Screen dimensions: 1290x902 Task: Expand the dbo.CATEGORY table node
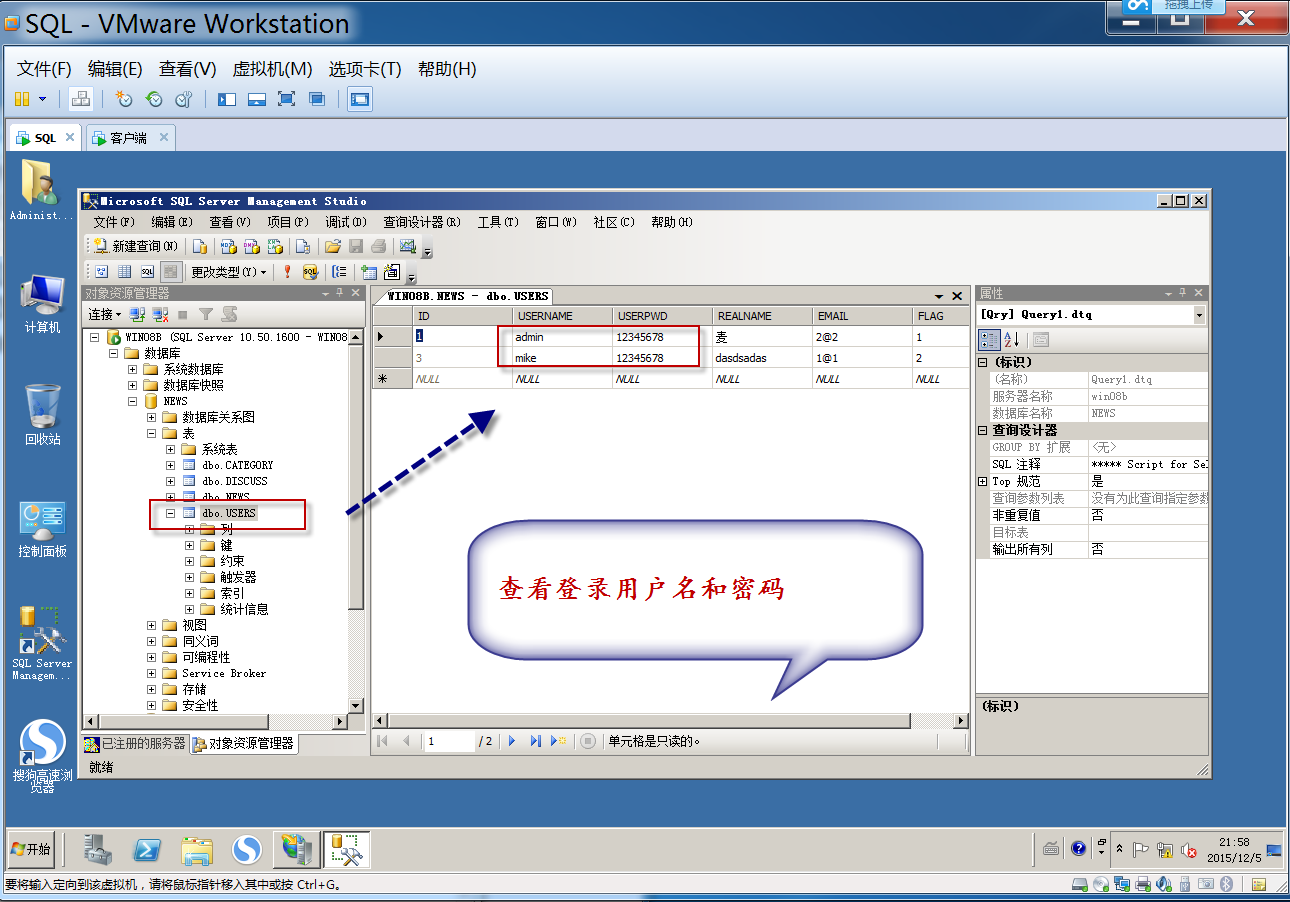click(x=171, y=465)
